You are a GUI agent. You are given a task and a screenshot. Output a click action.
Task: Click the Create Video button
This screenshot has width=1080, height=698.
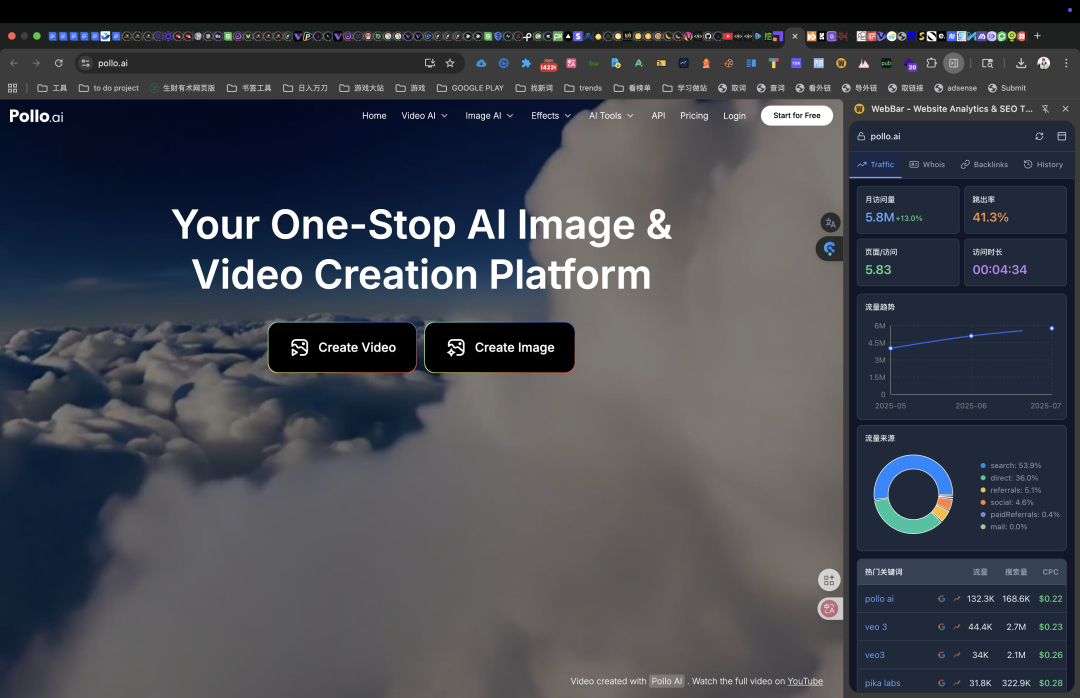point(342,347)
